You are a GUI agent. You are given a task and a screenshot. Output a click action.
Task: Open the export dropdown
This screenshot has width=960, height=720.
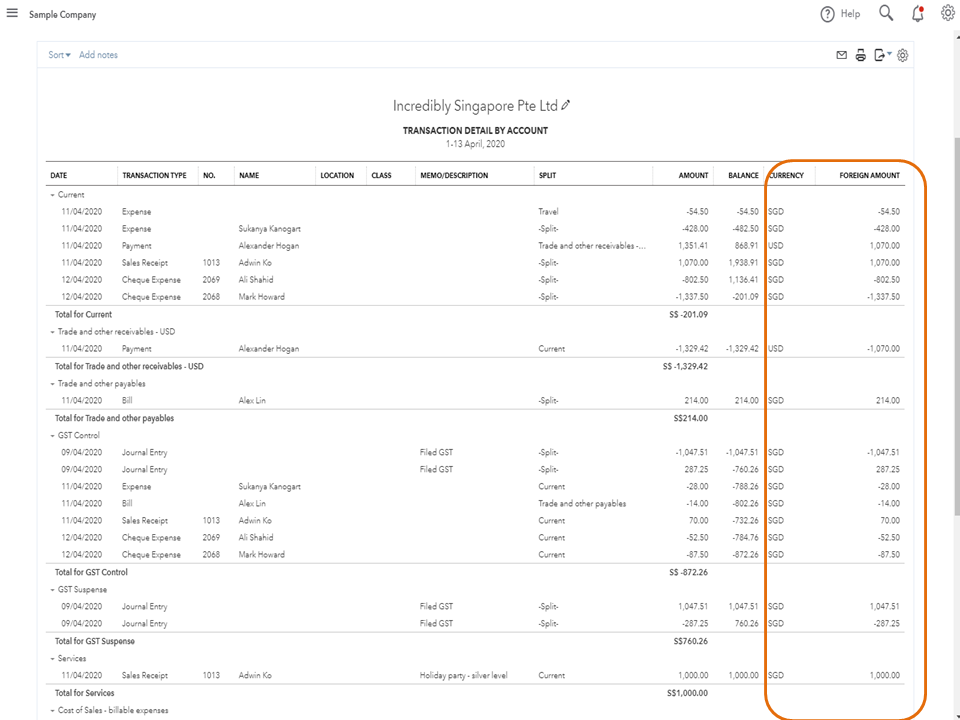pyautogui.click(x=883, y=55)
